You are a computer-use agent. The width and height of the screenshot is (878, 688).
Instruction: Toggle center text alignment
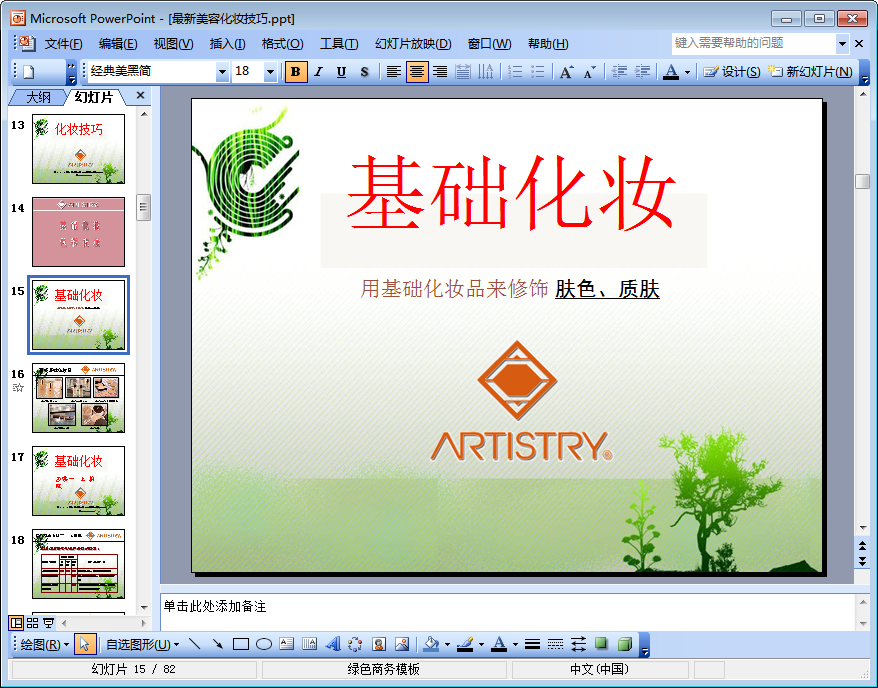[417, 72]
